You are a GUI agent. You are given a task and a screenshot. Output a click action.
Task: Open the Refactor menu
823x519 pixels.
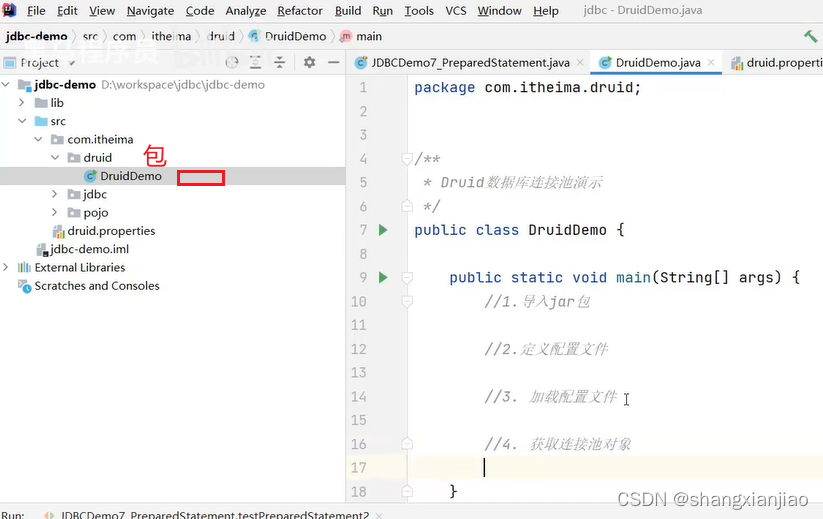point(300,10)
